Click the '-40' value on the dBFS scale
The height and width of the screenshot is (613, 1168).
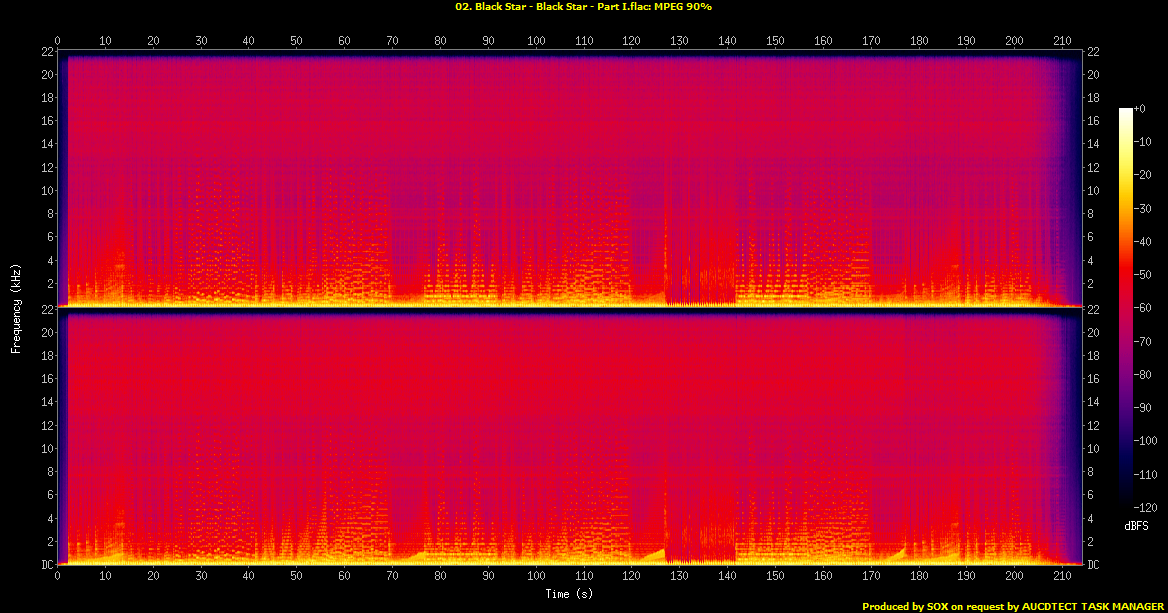click(x=1143, y=241)
